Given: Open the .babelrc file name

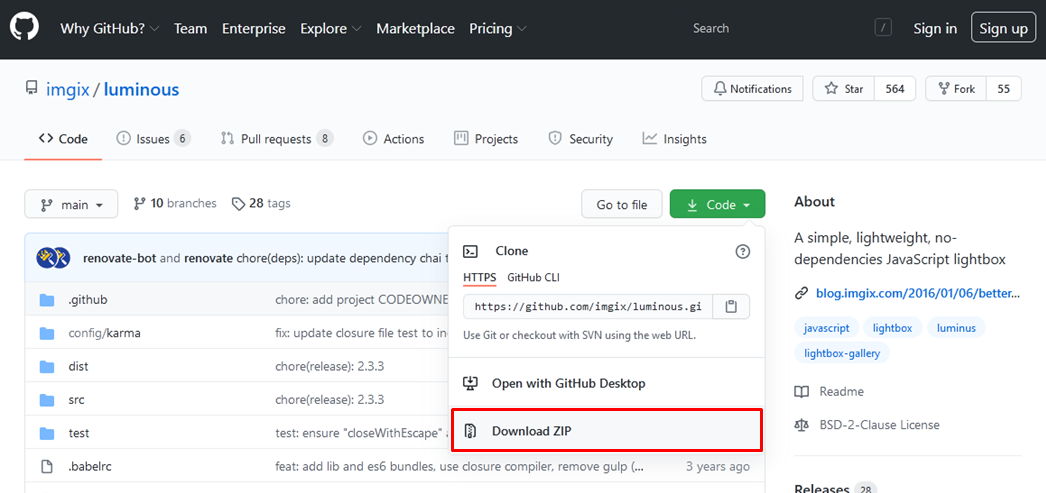Looking at the screenshot, I should point(89,467).
